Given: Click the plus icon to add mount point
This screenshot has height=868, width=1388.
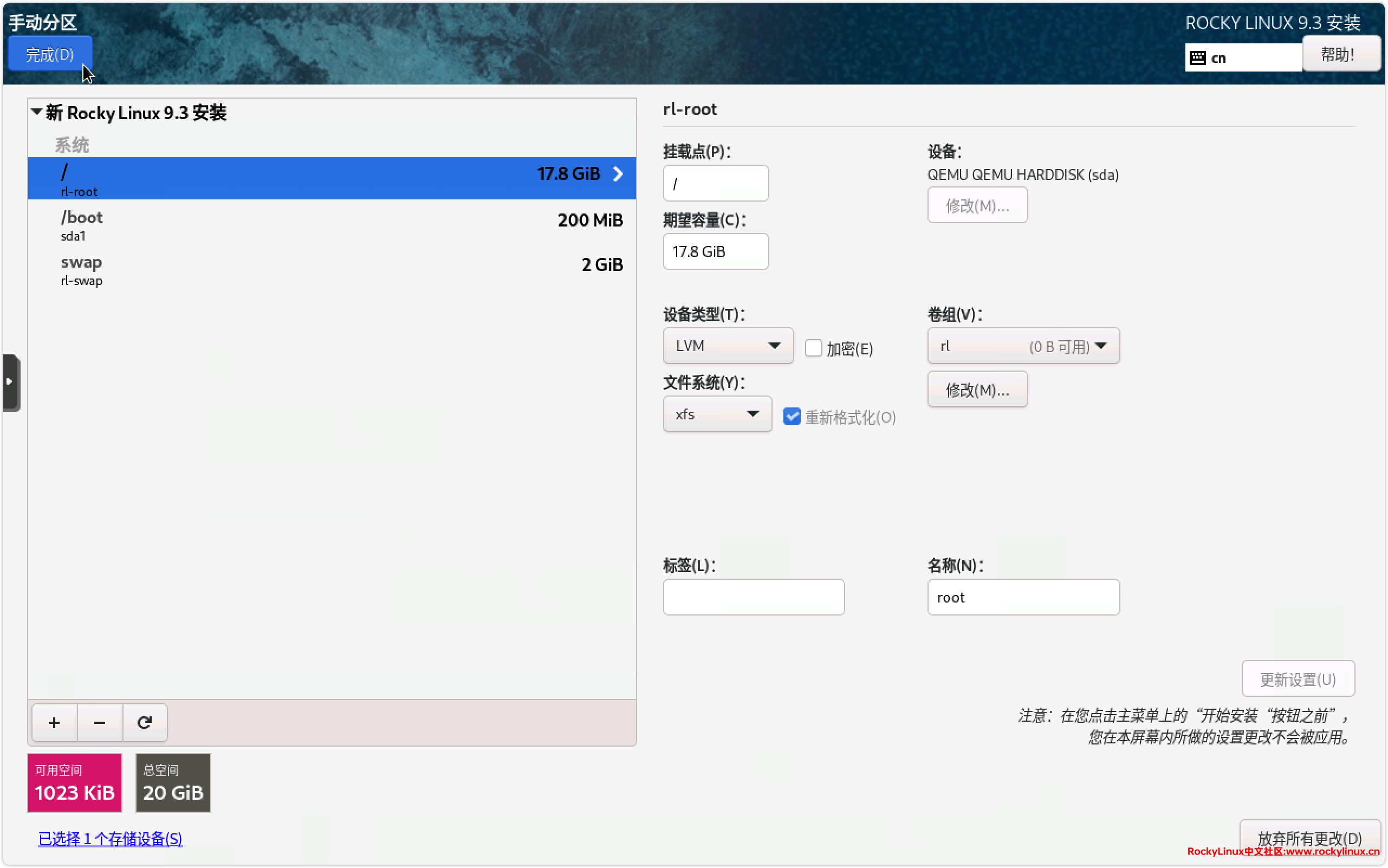Looking at the screenshot, I should (x=54, y=722).
